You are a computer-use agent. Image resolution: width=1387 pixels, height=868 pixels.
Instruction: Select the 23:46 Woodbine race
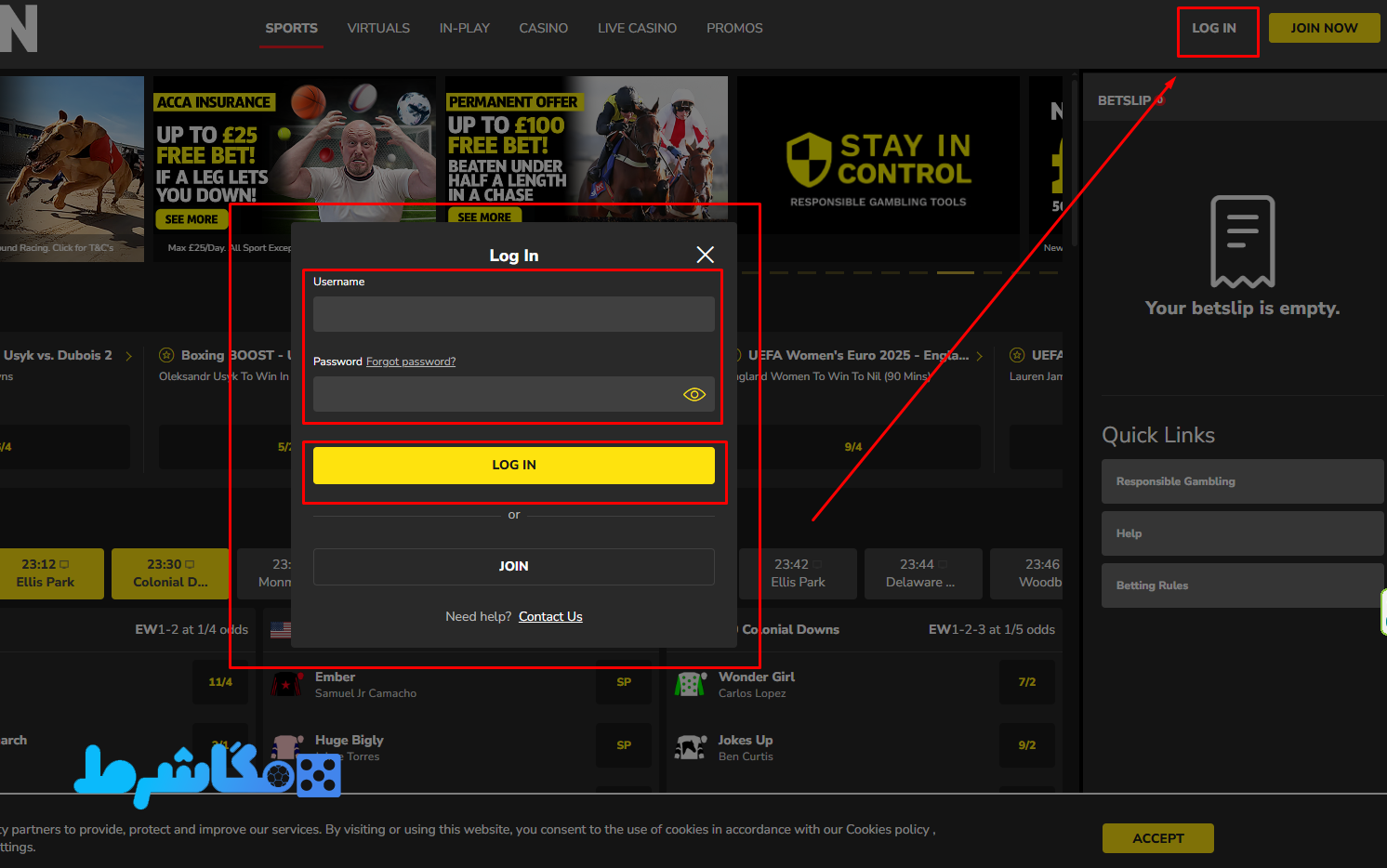(1026, 573)
